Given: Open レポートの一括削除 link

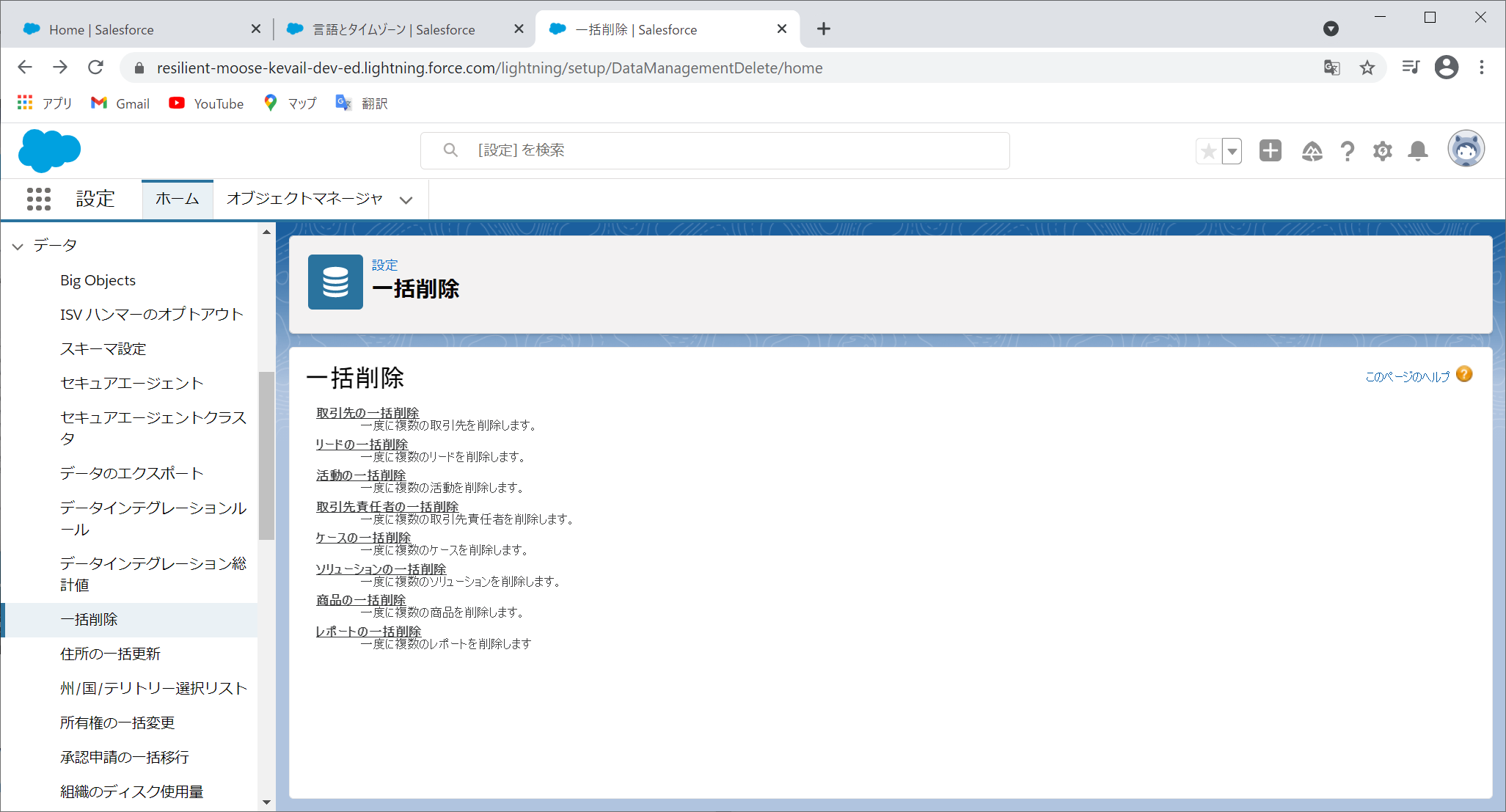Looking at the screenshot, I should [x=368, y=632].
